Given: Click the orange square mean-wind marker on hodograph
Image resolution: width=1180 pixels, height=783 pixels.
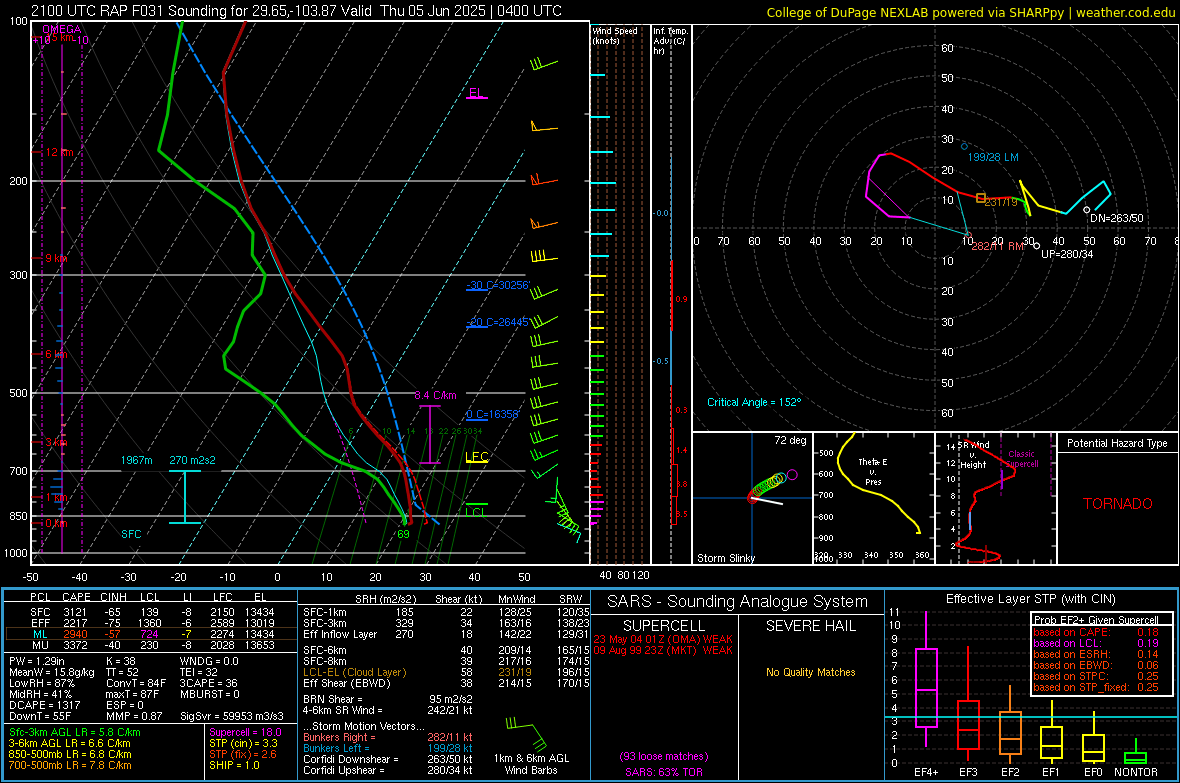Looking at the screenshot, I should pyautogui.click(x=981, y=198).
